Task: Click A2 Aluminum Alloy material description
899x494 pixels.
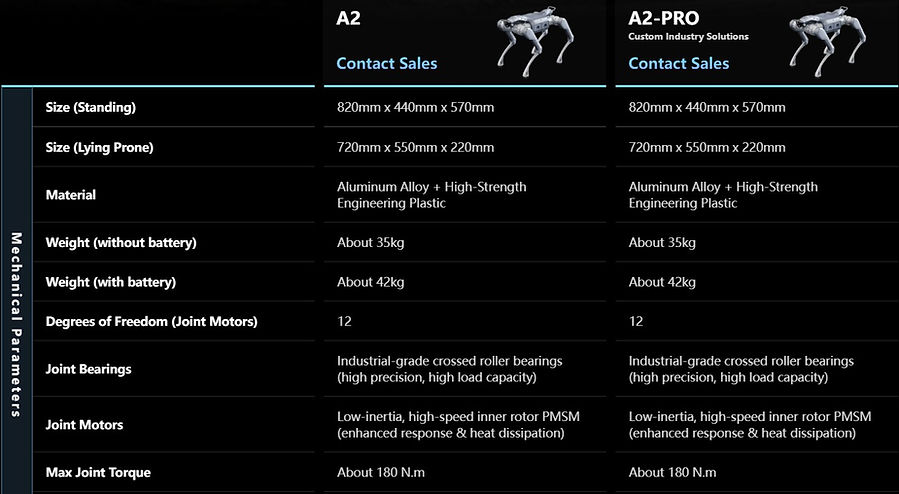Action: (x=431, y=195)
